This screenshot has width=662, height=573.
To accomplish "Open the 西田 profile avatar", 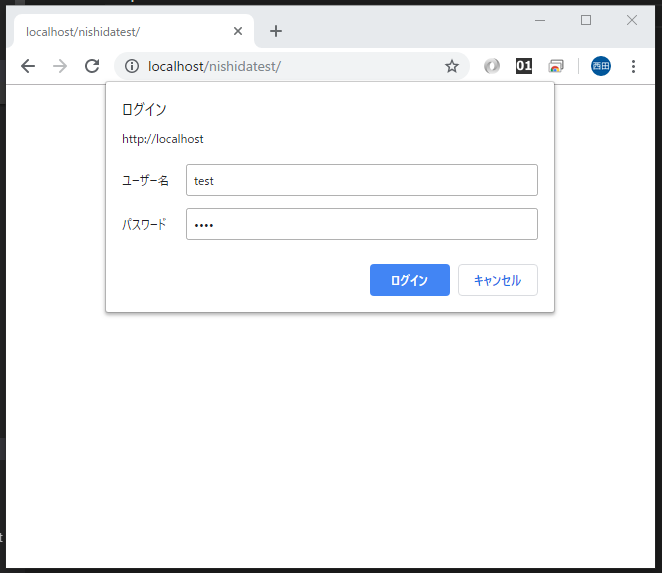I will click(x=601, y=66).
